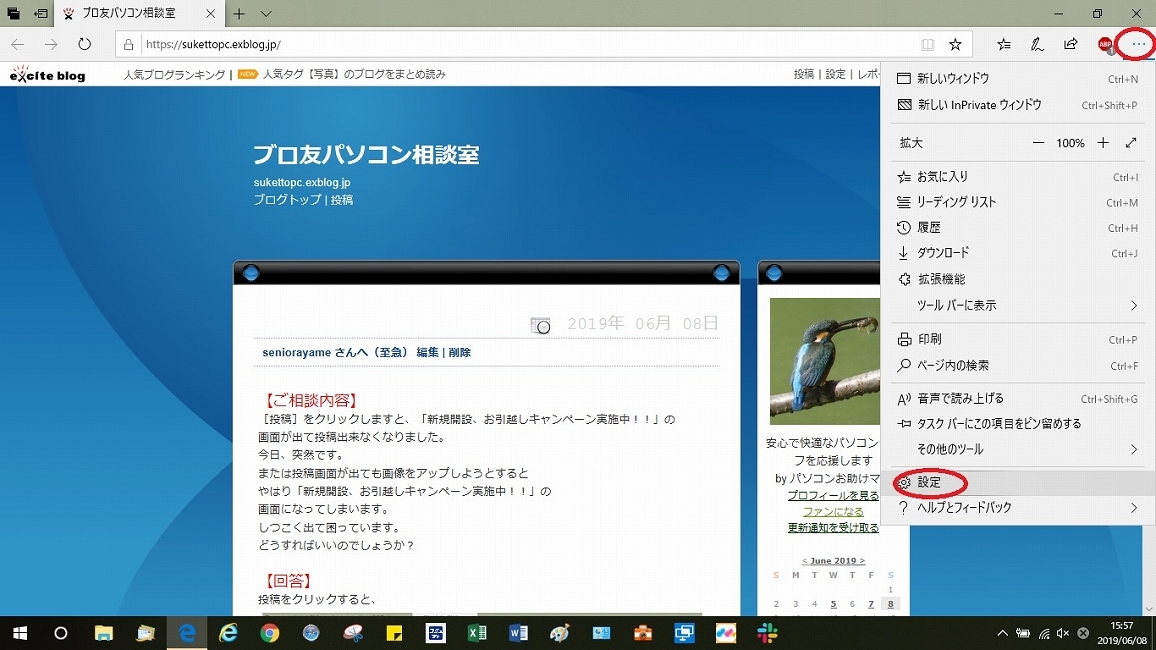The width and height of the screenshot is (1156, 650).
Task: Show set-aside tabs icon at top left
Action: point(13,13)
